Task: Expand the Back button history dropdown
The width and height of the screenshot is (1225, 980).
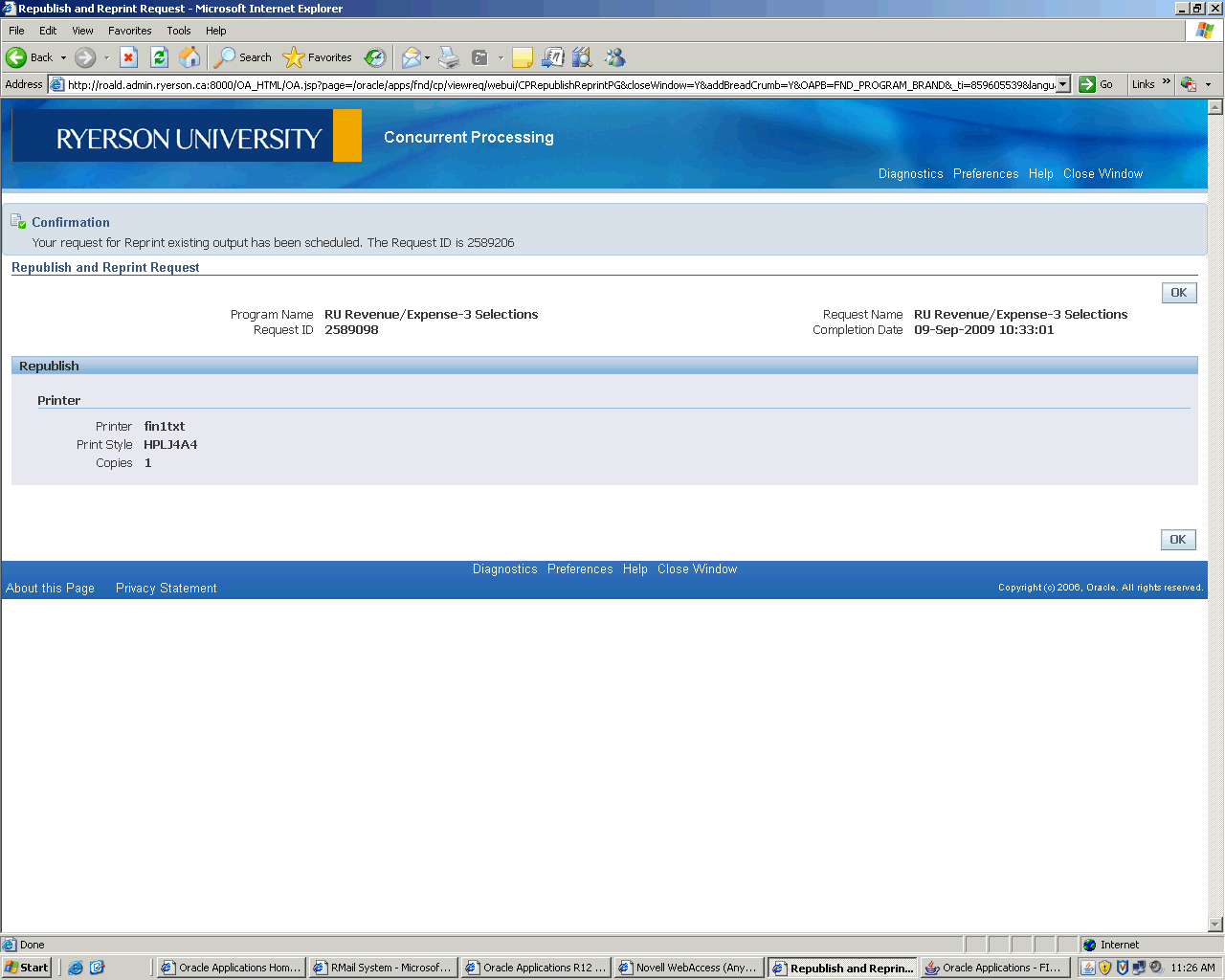Action: click(64, 57)
